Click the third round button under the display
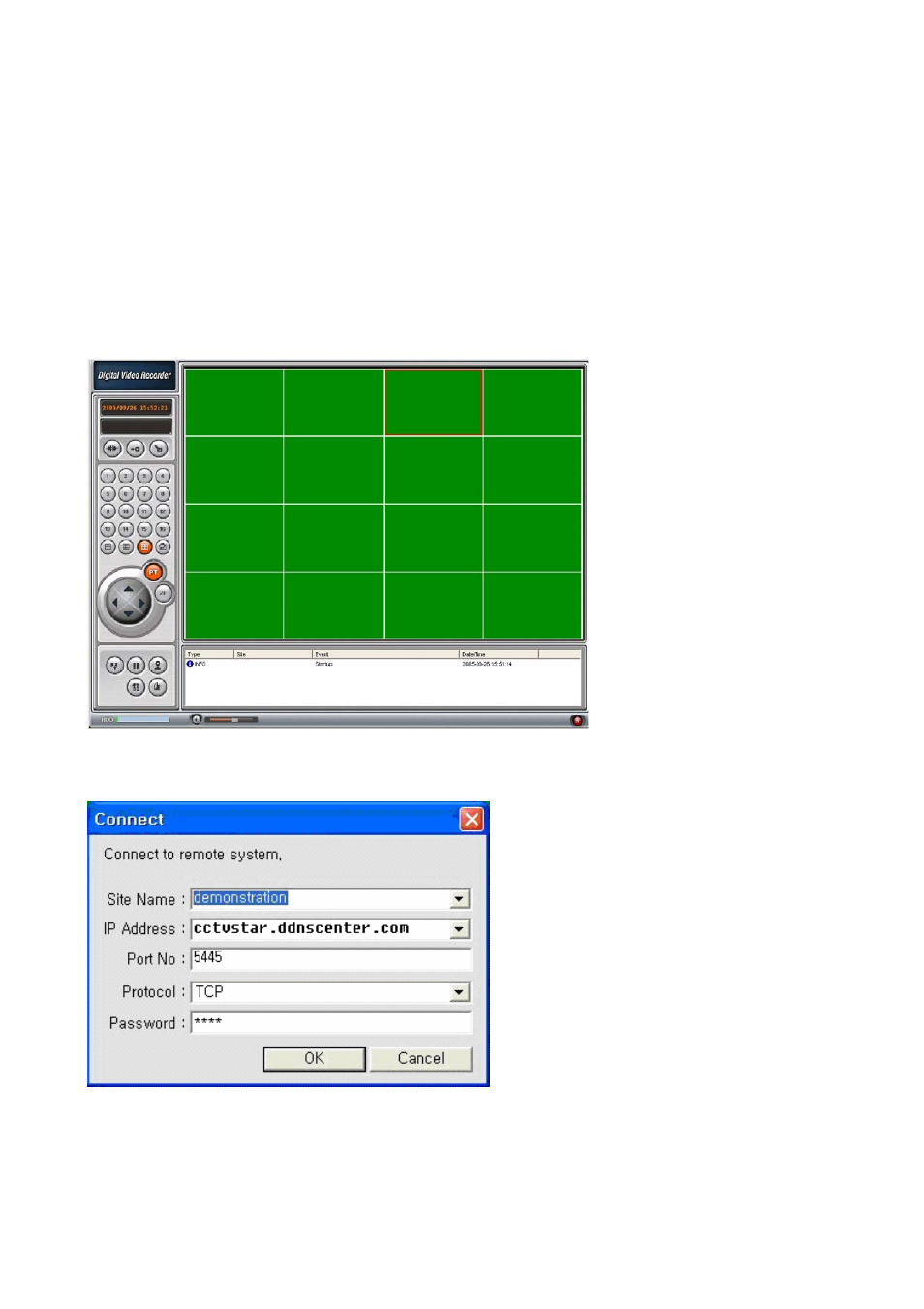The height and width of the screenshot is (1309, 924). coord(159,449)
